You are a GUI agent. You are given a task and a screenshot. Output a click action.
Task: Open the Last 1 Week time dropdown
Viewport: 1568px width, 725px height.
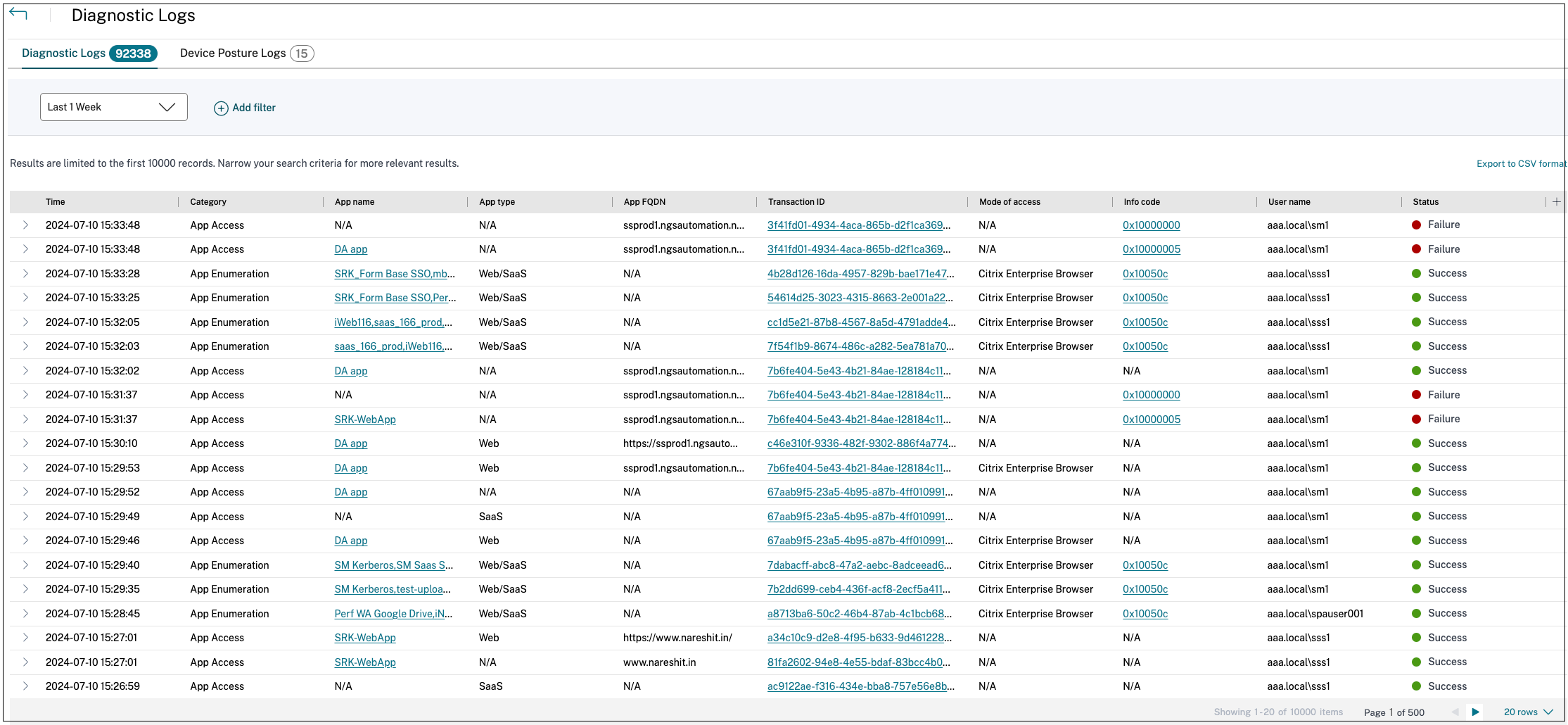(114, 107)
